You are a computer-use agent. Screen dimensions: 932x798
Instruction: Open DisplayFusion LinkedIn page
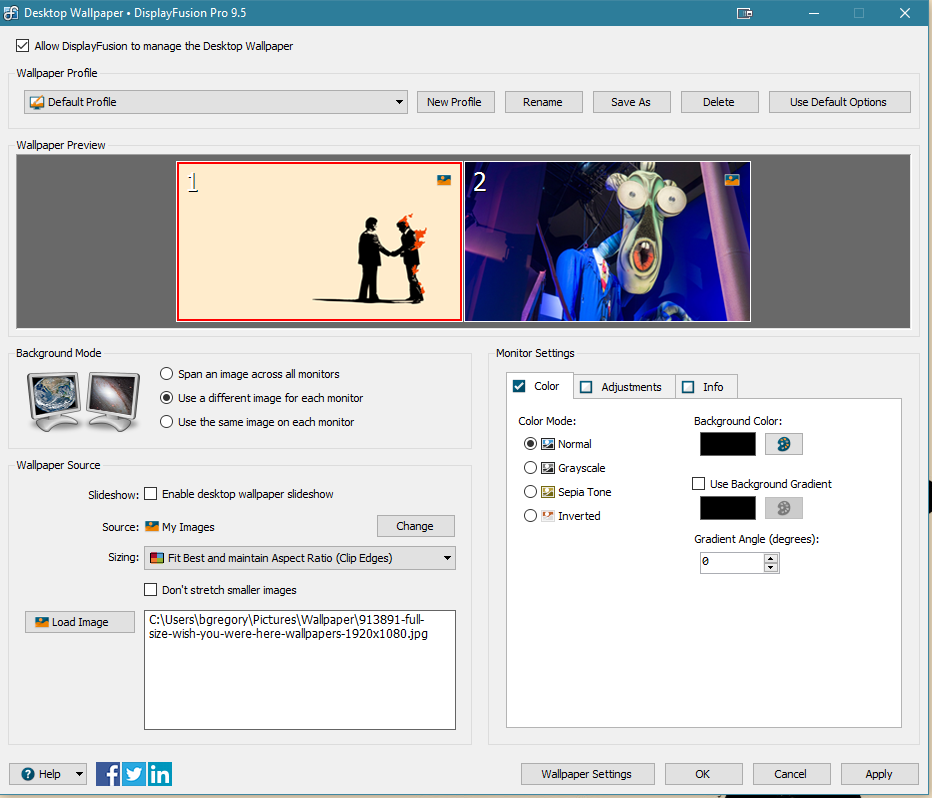click(x=160, y=774)
